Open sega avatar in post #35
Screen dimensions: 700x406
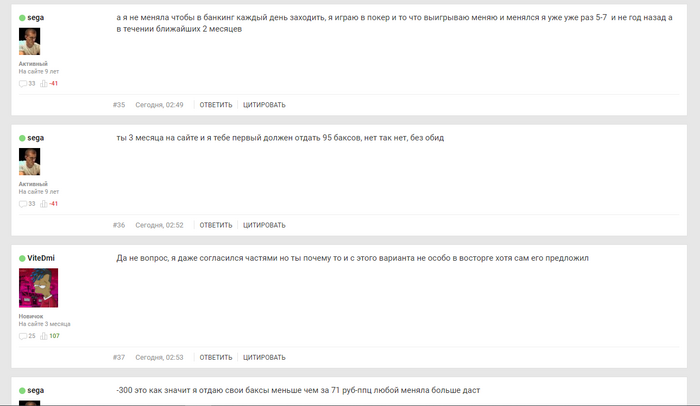(x=29, y=41)
